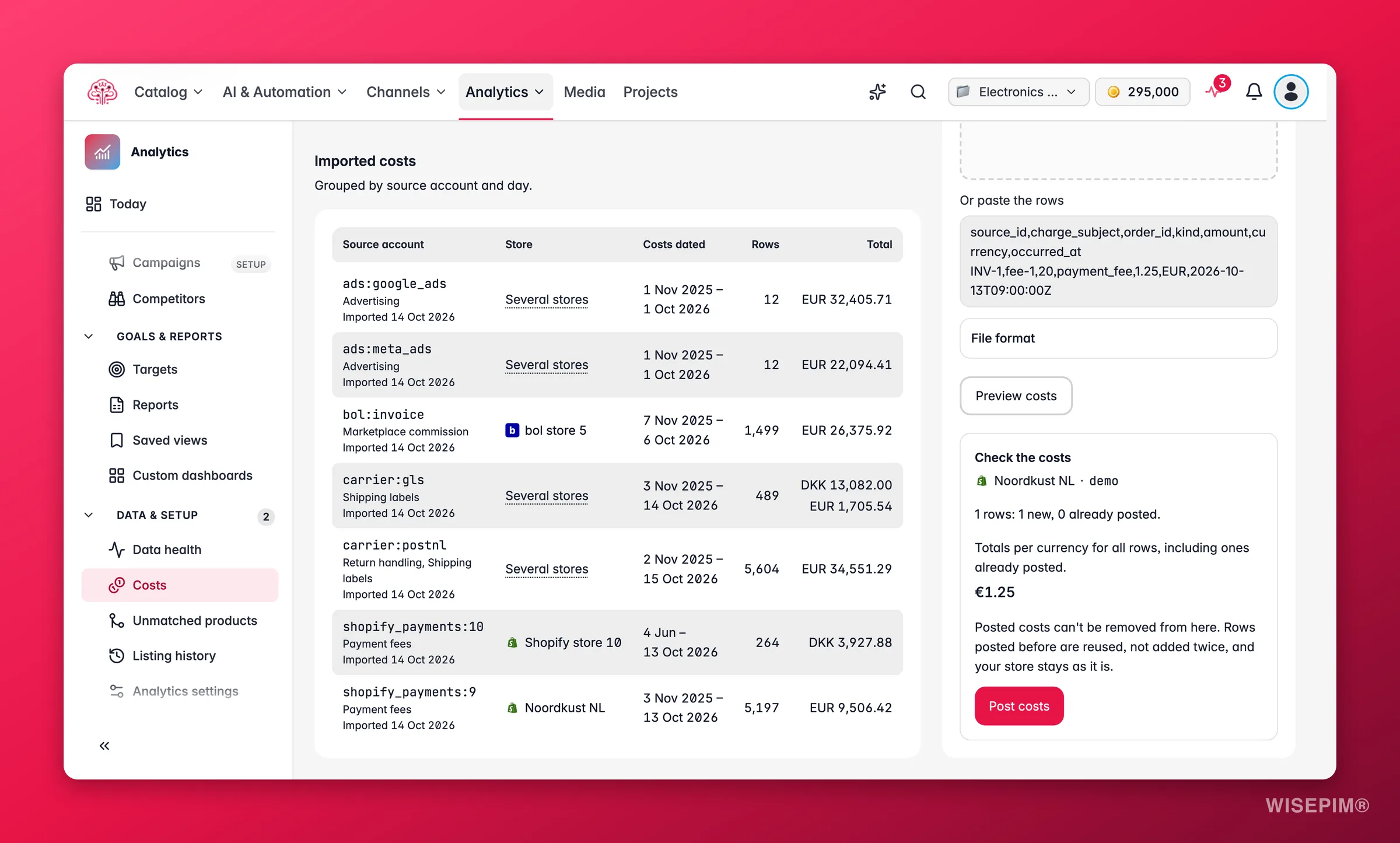This screenshot has width=1400, height=843.
Task: Collapse the sidebar with double chevron
Action: click(x=104, y=746)
